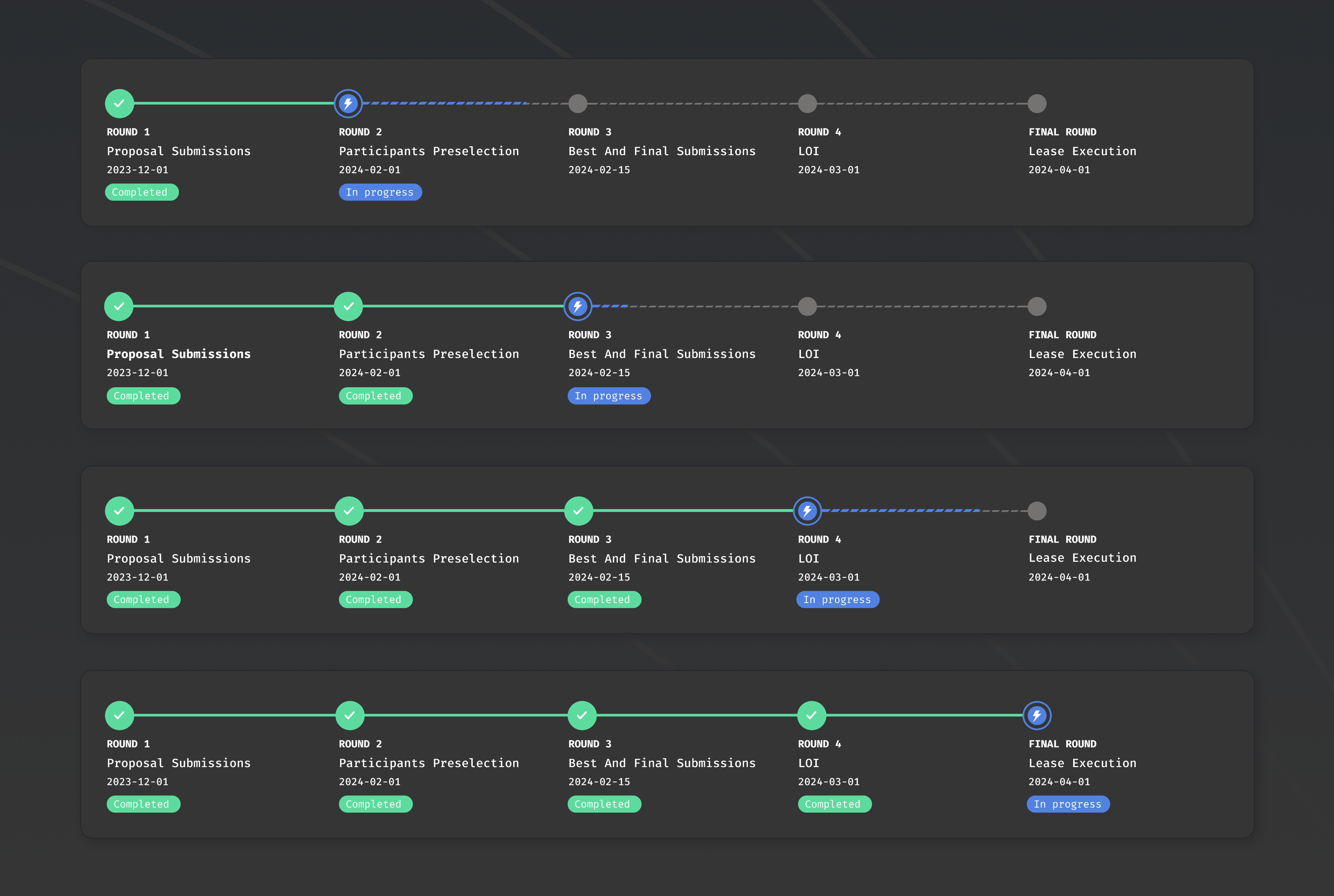Click the Completed badge under Round 1, first timeline
Screen dimensions: 1334x896
click(x=142, y=192)
